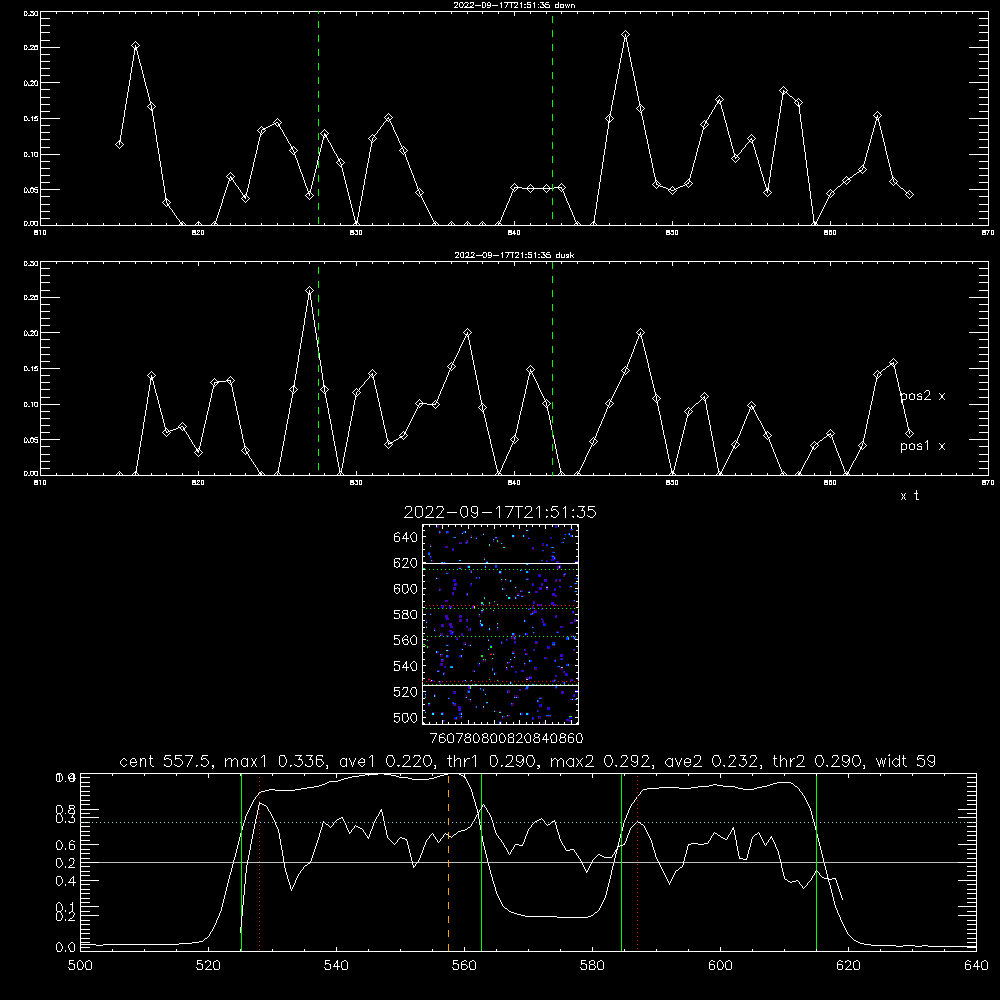Click the upper white line in image panel
Image resolution: width=1000 pixels, height=1000 pixels.
(x=500, y=564)
